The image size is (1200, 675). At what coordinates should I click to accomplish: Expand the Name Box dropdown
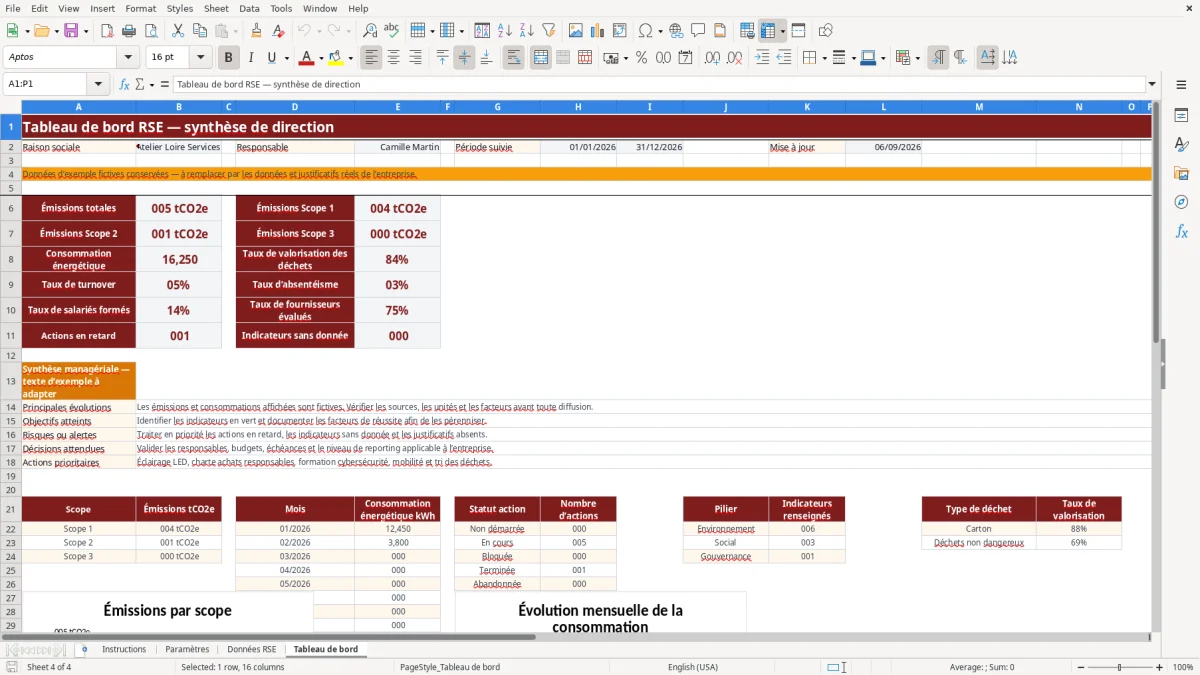[x=98, y=85]
